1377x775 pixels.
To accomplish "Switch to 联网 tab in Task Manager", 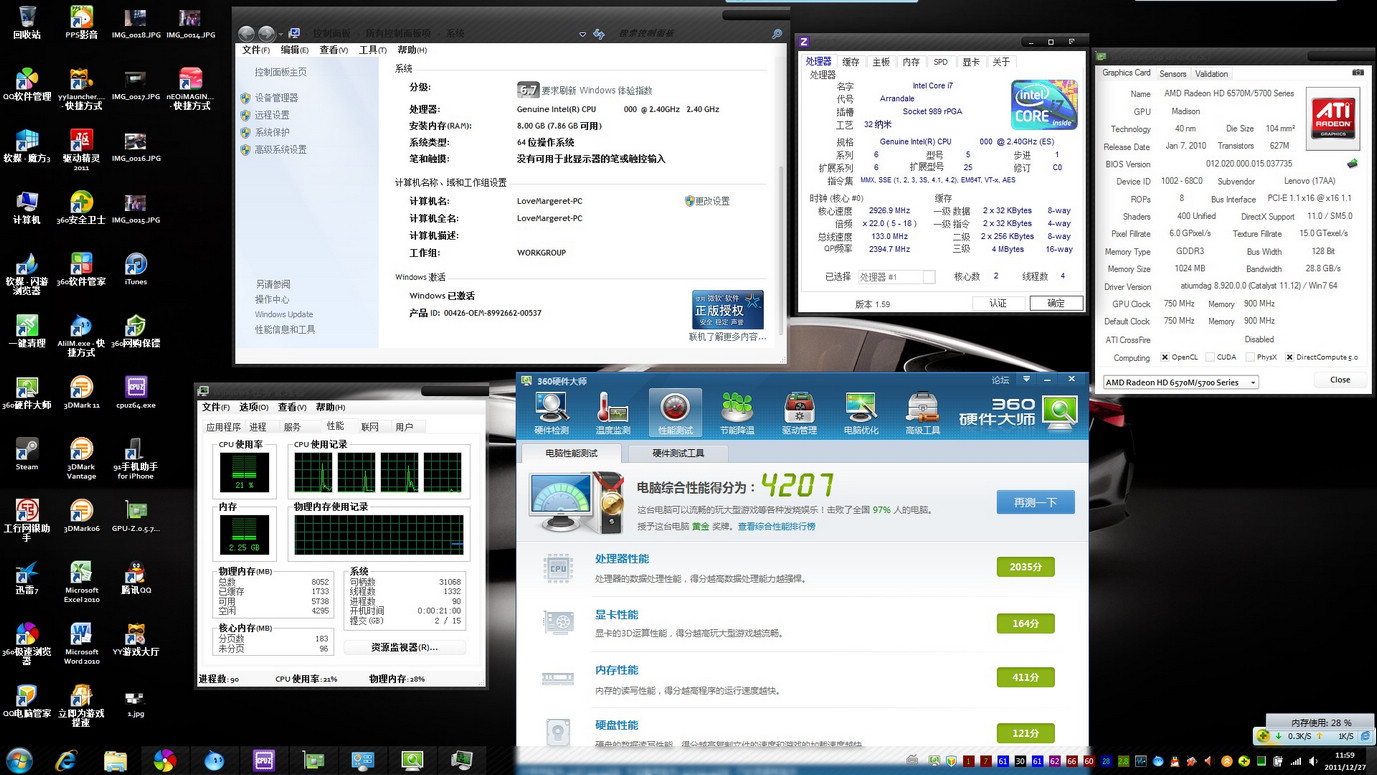I will coord(370,427).
